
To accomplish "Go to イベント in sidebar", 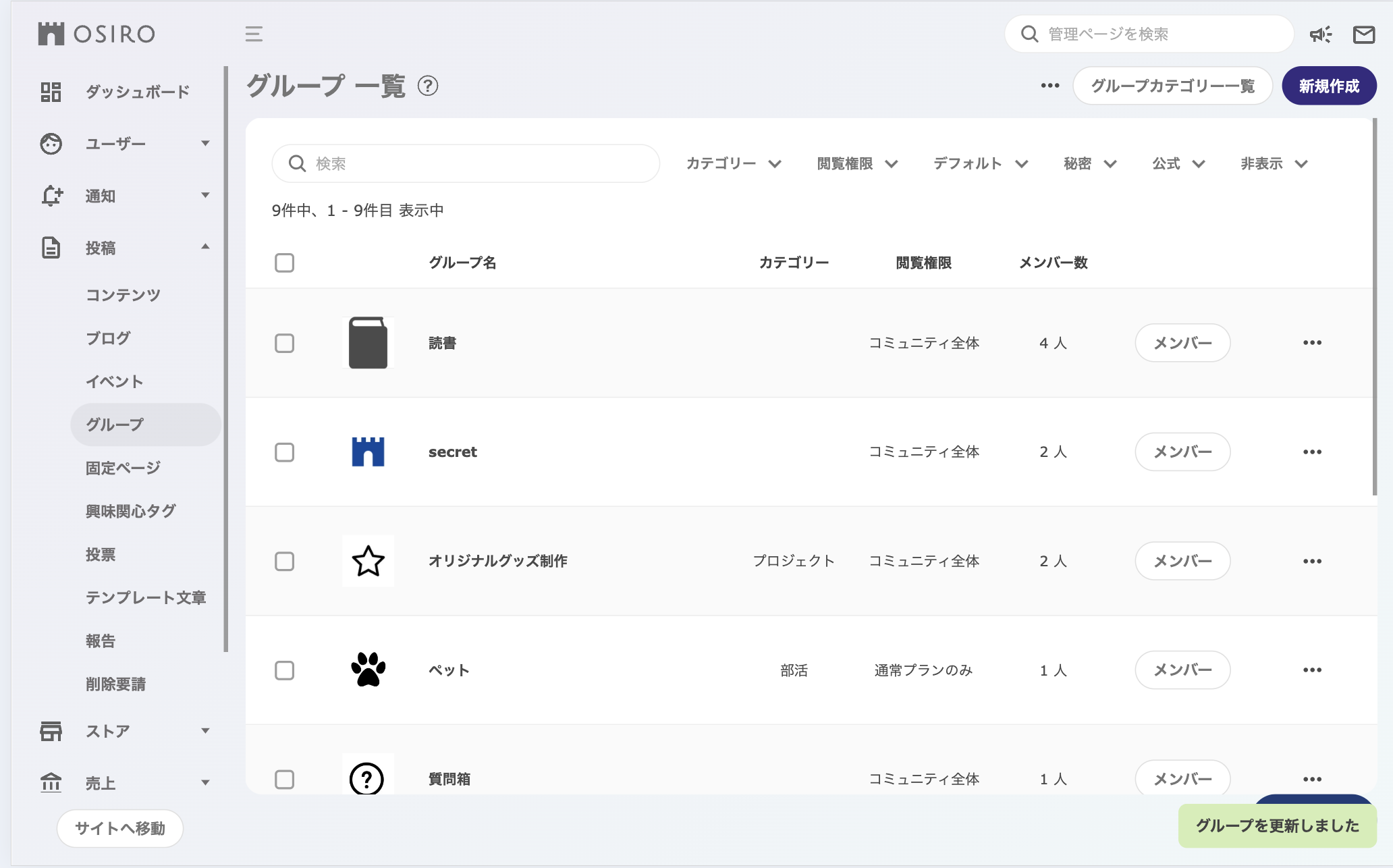I will point(114,381).
